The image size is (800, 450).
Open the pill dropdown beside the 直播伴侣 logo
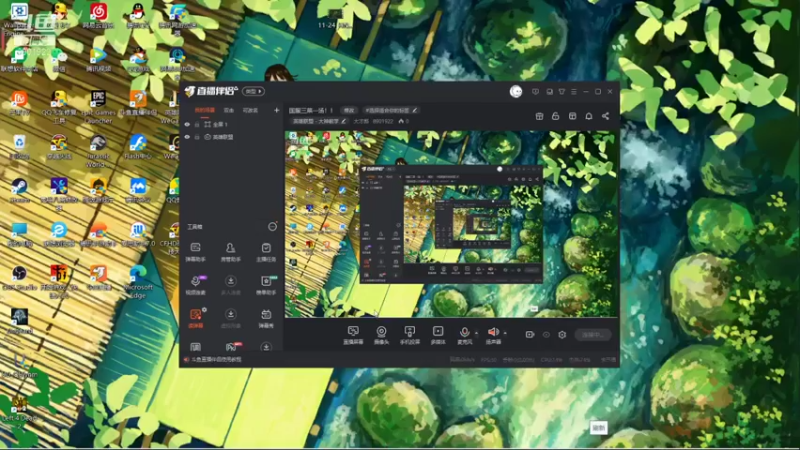(x=253, y=91)
